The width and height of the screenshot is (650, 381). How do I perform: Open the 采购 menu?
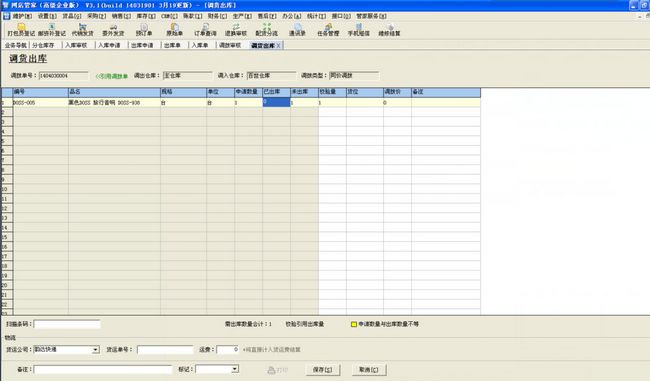click(x=97, y=16)
